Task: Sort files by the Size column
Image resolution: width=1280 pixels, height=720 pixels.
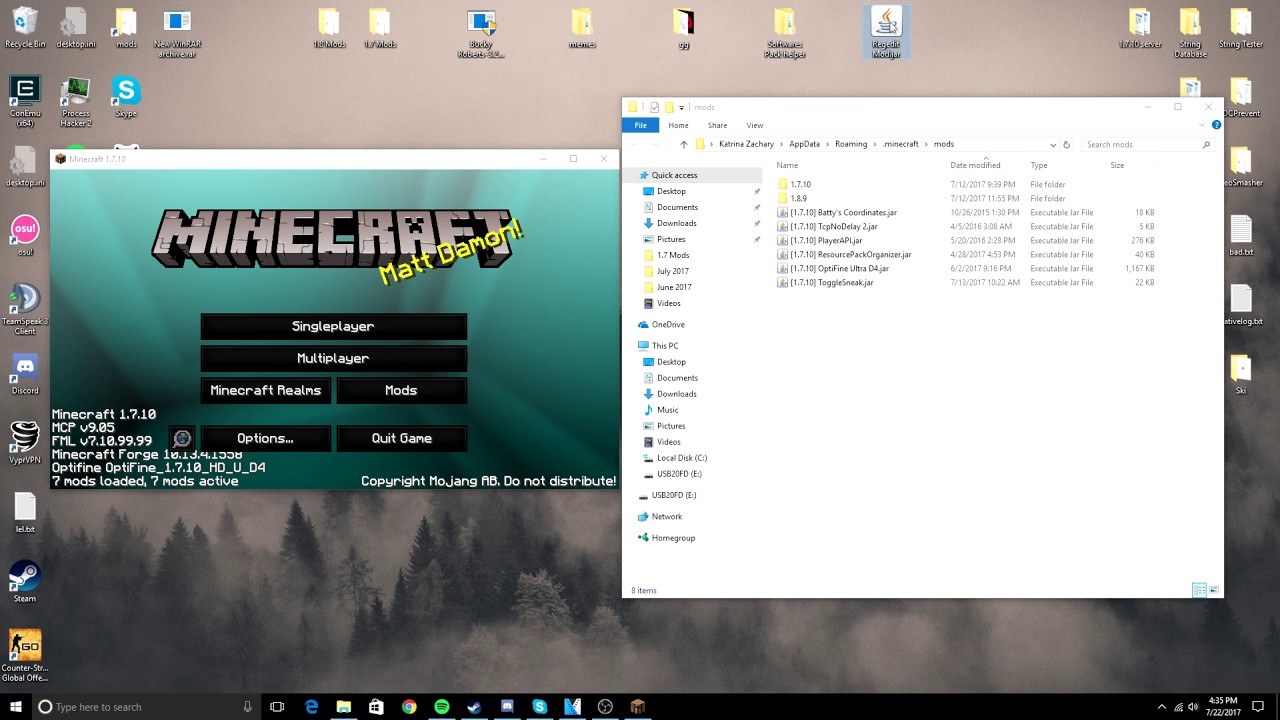Action: tap(1117, 165)
